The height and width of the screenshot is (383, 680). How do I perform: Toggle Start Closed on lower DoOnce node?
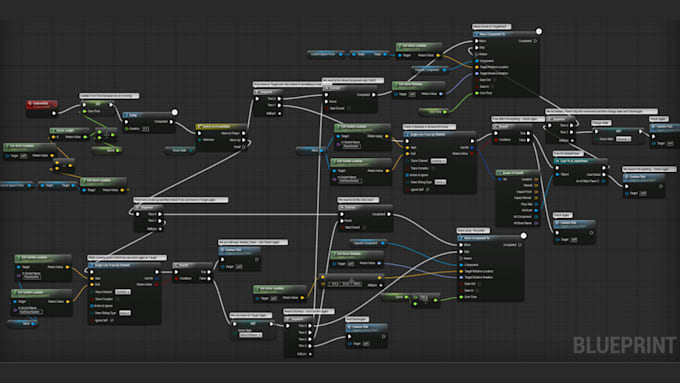pyautogui.click(x=364, y=227)
